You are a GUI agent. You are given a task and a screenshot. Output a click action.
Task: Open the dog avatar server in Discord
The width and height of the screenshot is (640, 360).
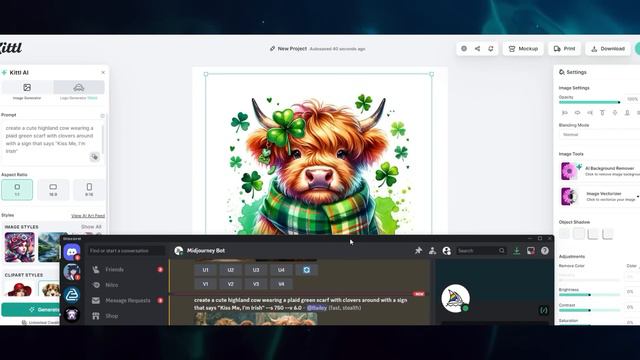click(72, 315)
